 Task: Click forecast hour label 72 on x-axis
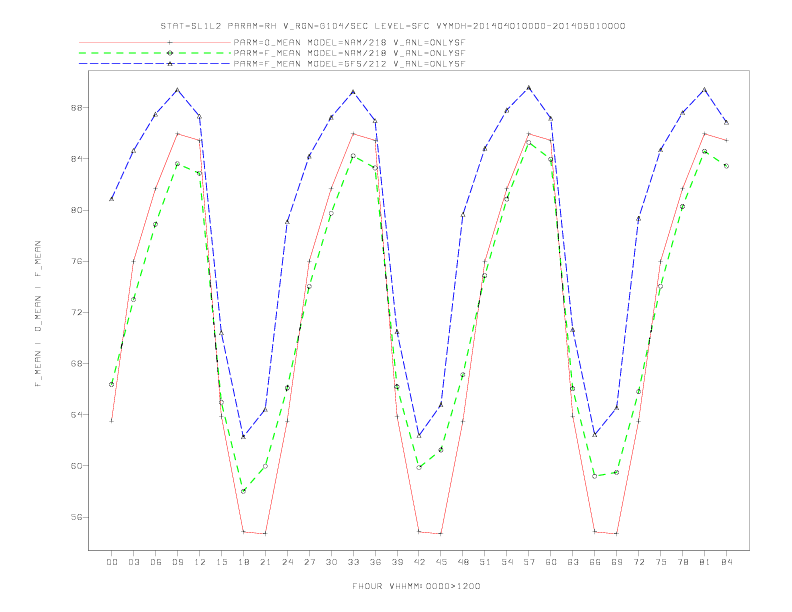pyautogui.click(x=639, y=562)
